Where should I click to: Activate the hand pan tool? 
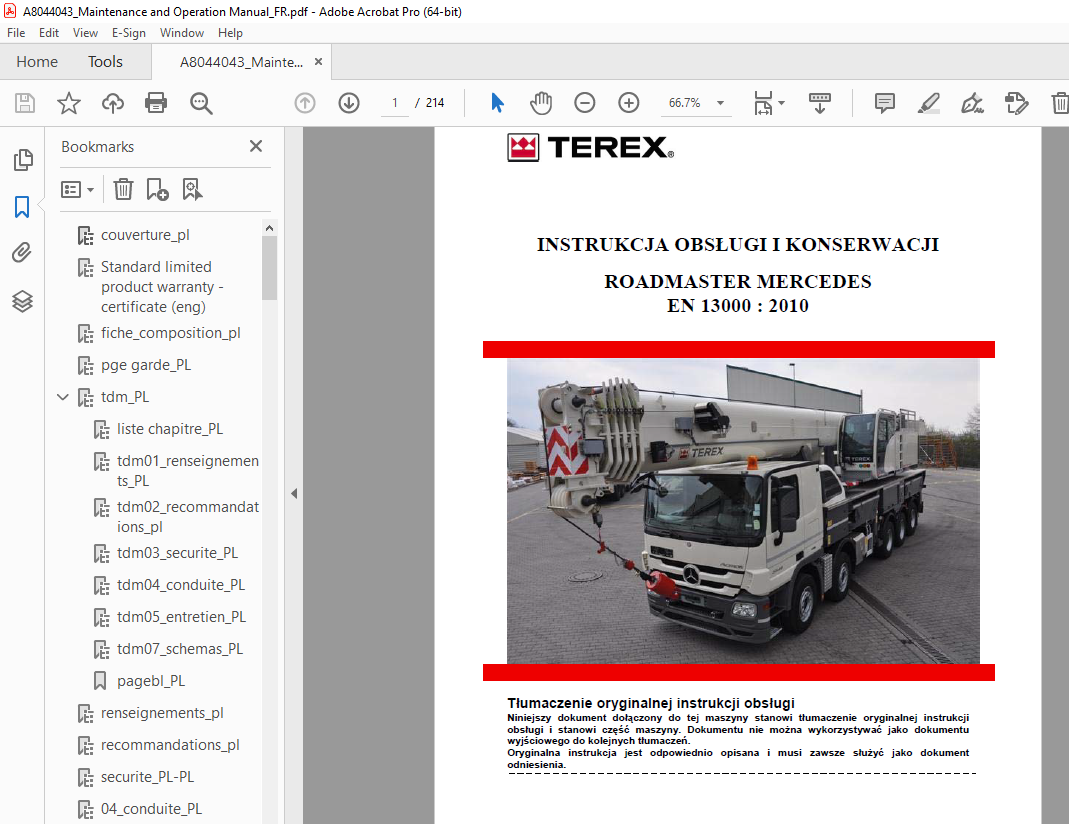tap(541, 103)
